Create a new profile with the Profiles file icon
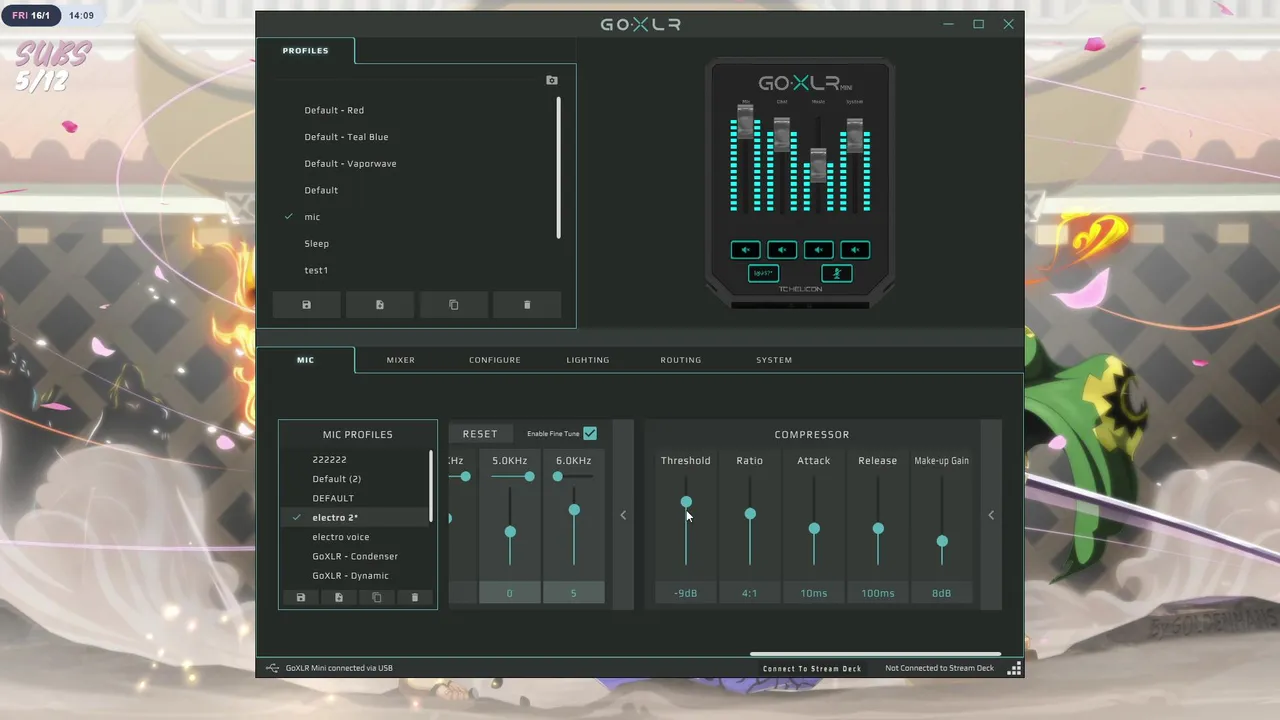The width and height of the screenshot is (1280, 720). (x=380, y=305)
